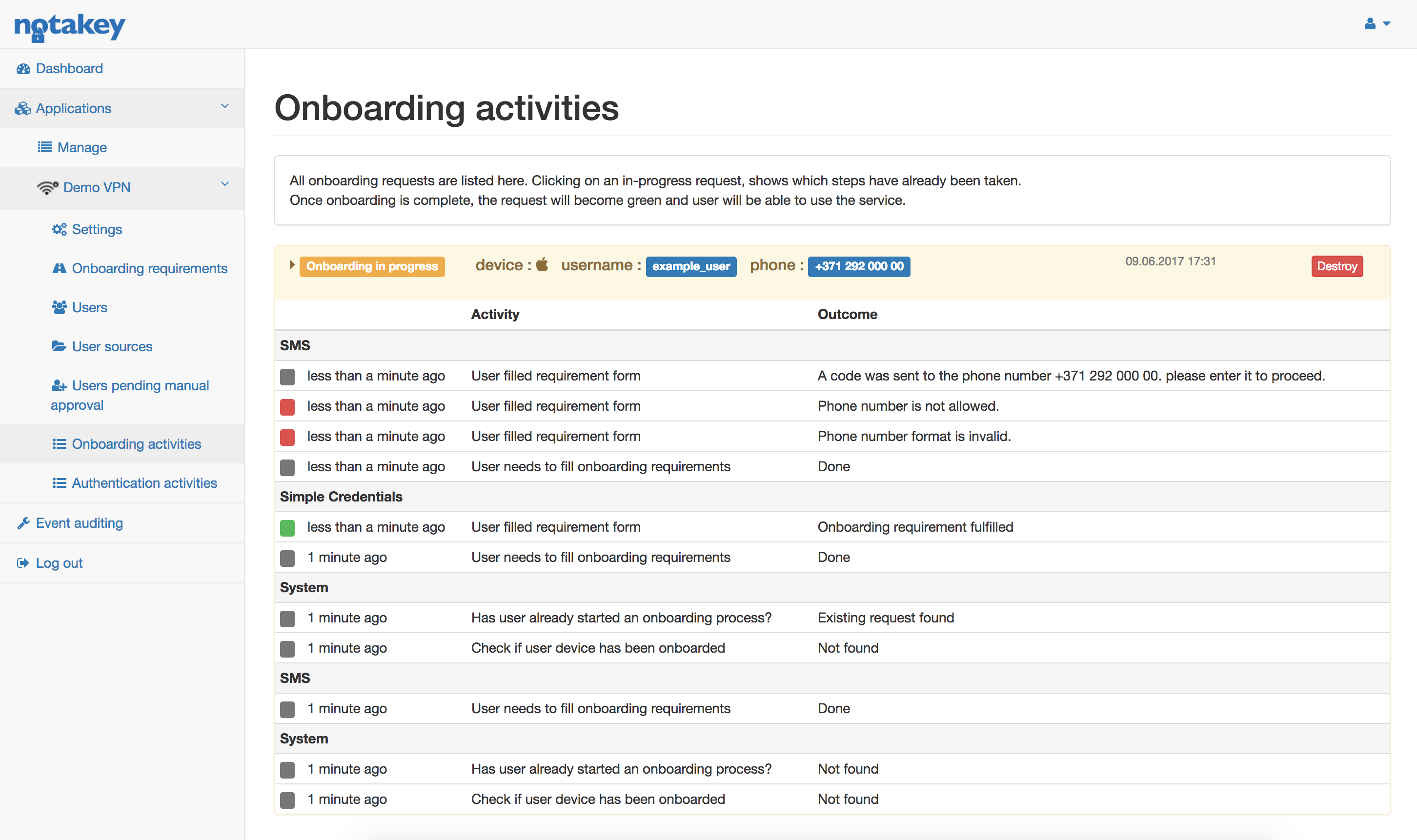Click the Outcome column header
This screenshot has width=1417, height=840.
click(x=848, y=314)
